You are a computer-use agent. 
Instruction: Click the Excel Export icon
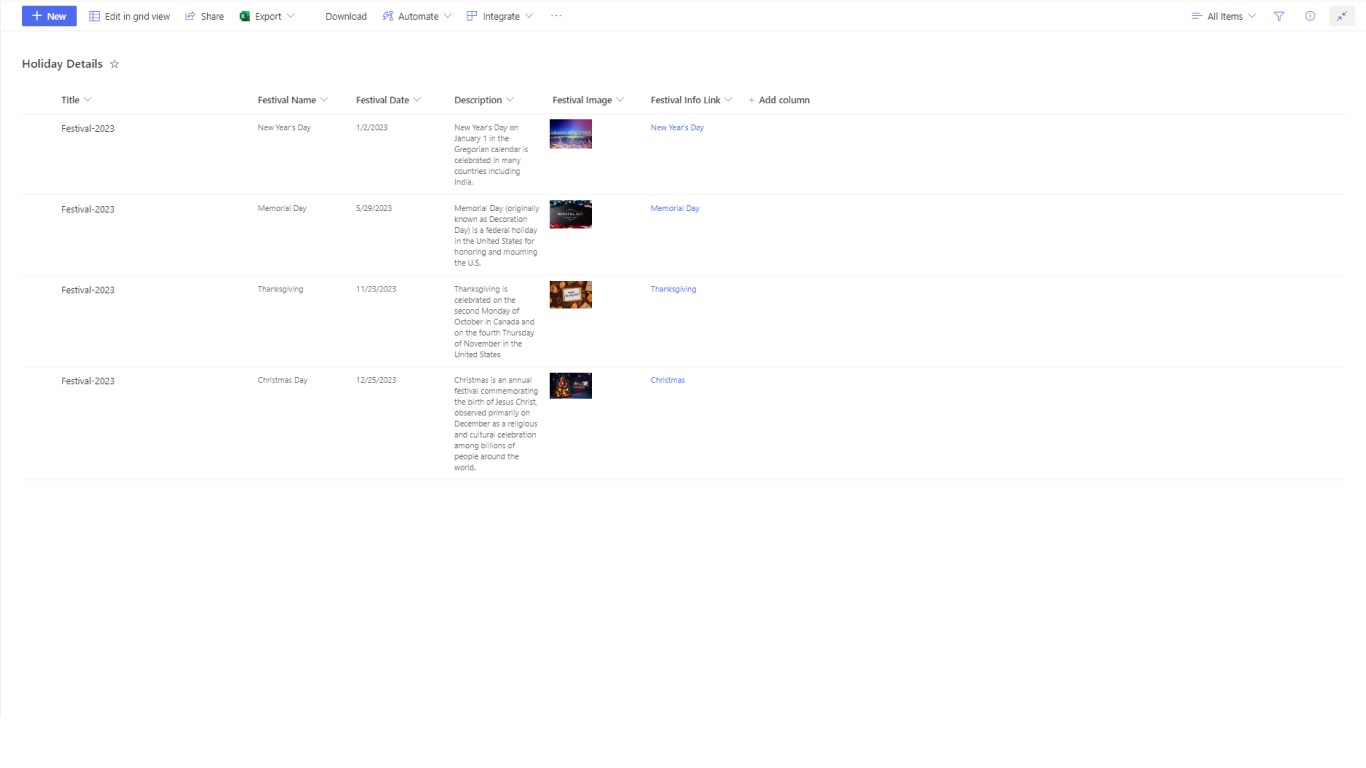click(x=245, y=16)
